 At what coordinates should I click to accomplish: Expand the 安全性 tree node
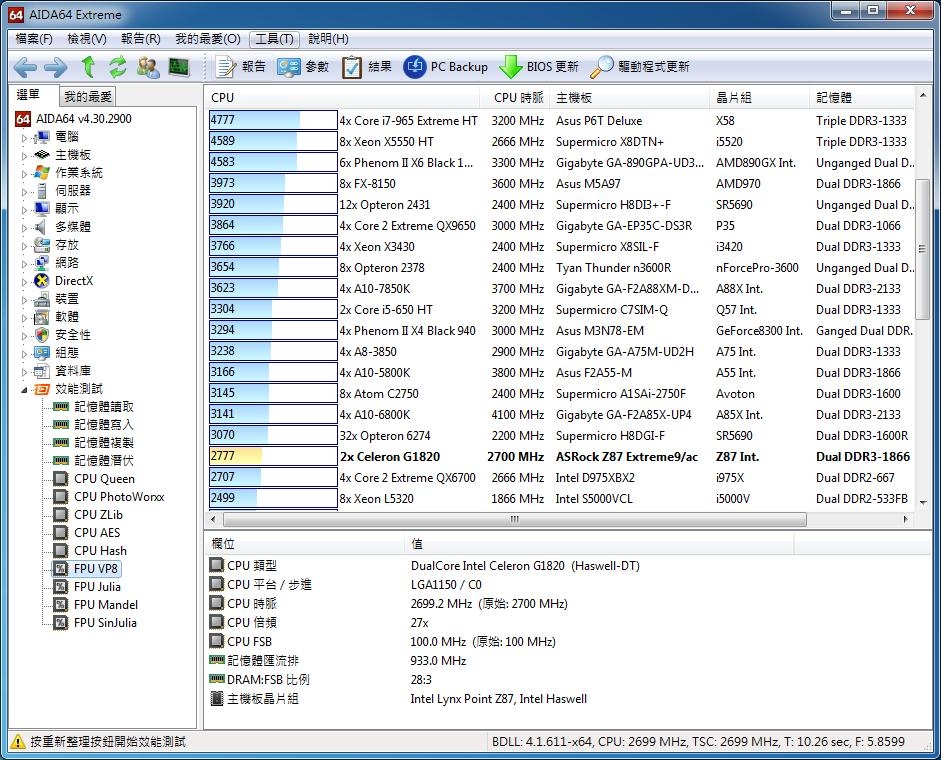point(24,336)
